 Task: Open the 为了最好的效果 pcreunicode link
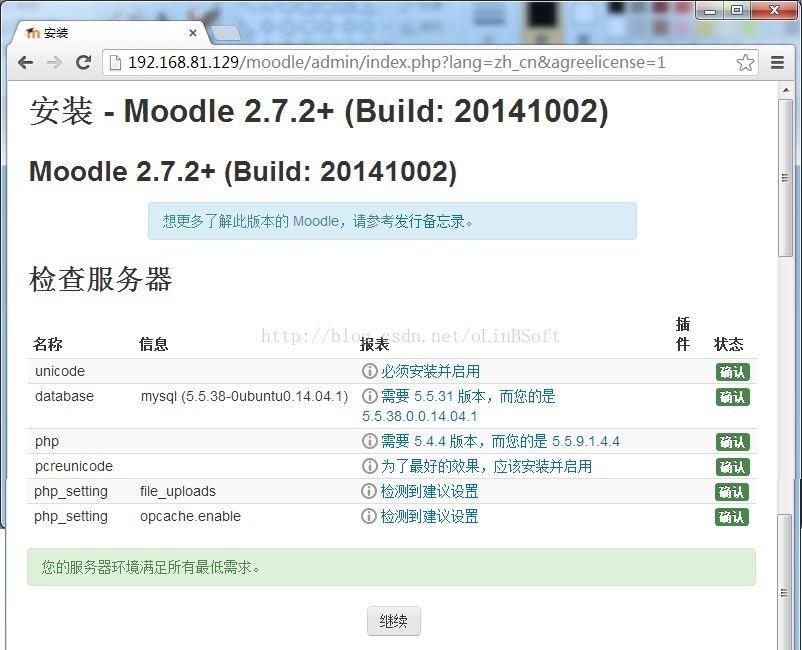[x=486, y=466]
